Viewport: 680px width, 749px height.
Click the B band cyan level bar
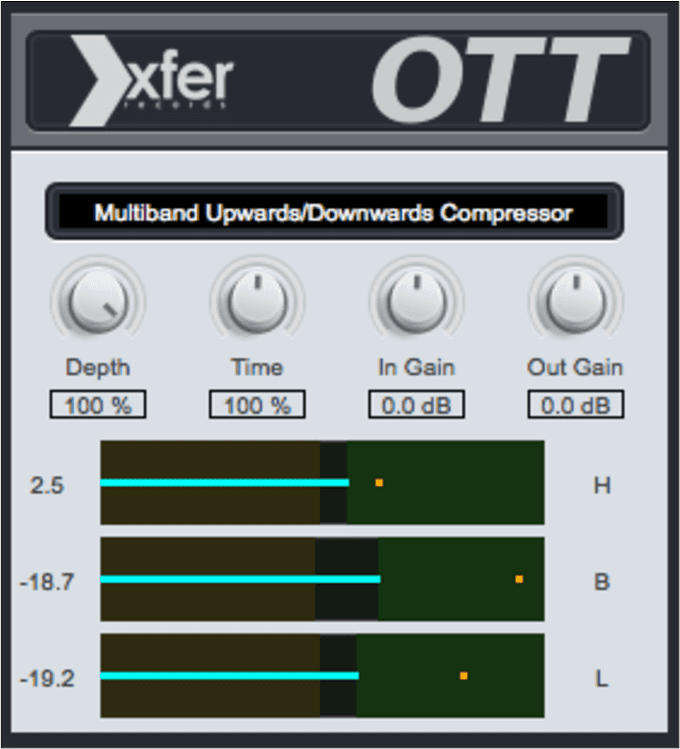[240, 579]
